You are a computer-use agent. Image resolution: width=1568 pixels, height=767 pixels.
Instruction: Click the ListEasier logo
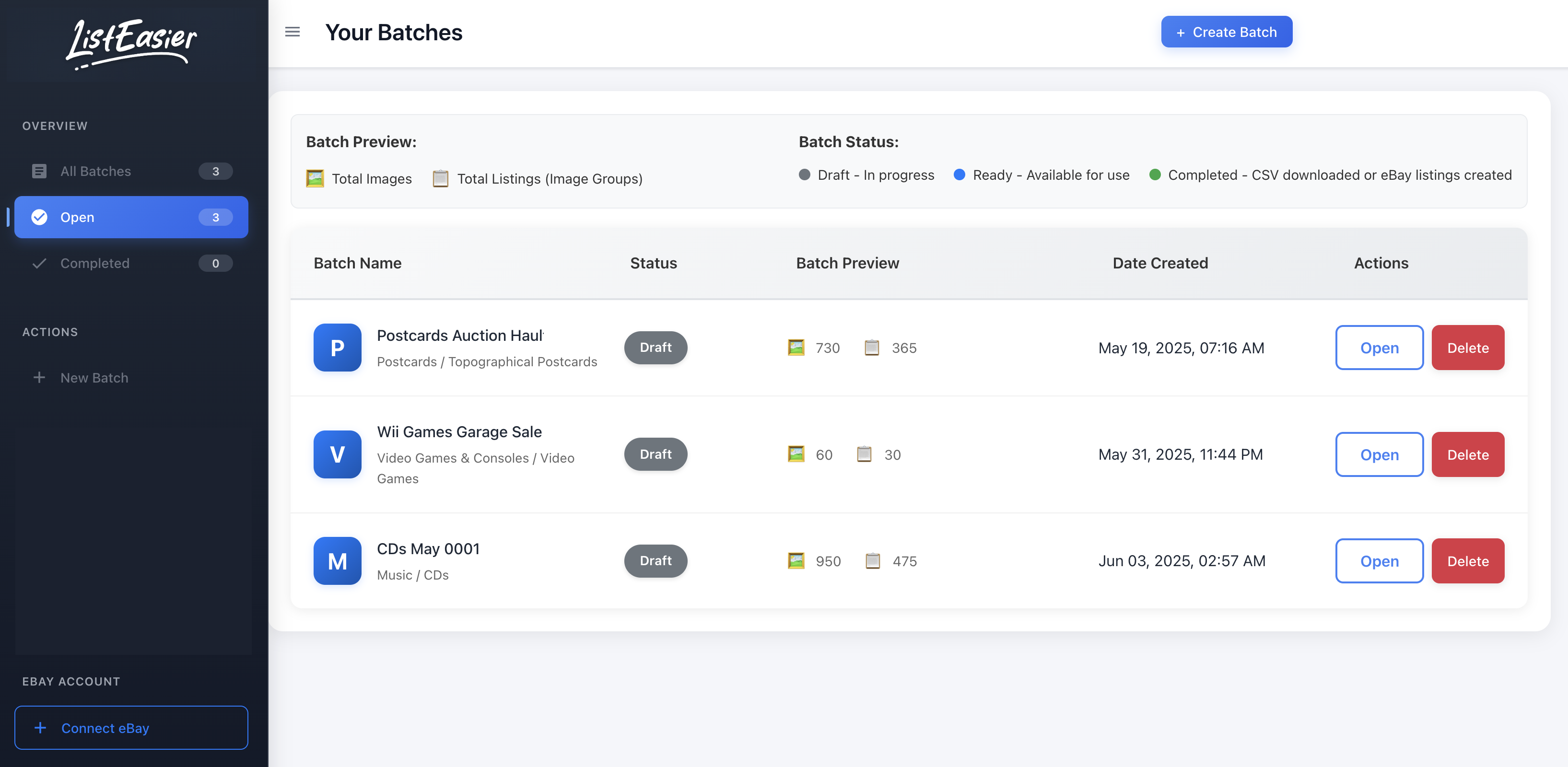[131, 44]
